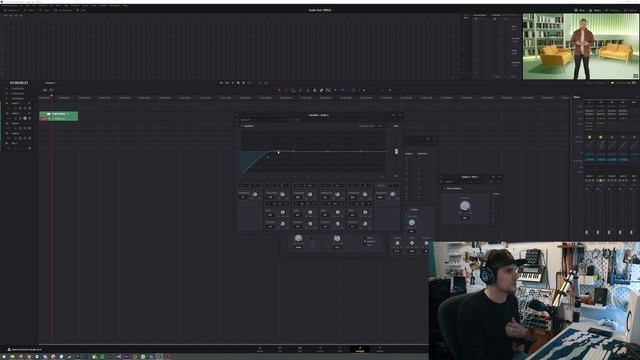640x360 pixels.
Task: Click the red playhead handle on the ruler
Action: [x=51, y=96]
